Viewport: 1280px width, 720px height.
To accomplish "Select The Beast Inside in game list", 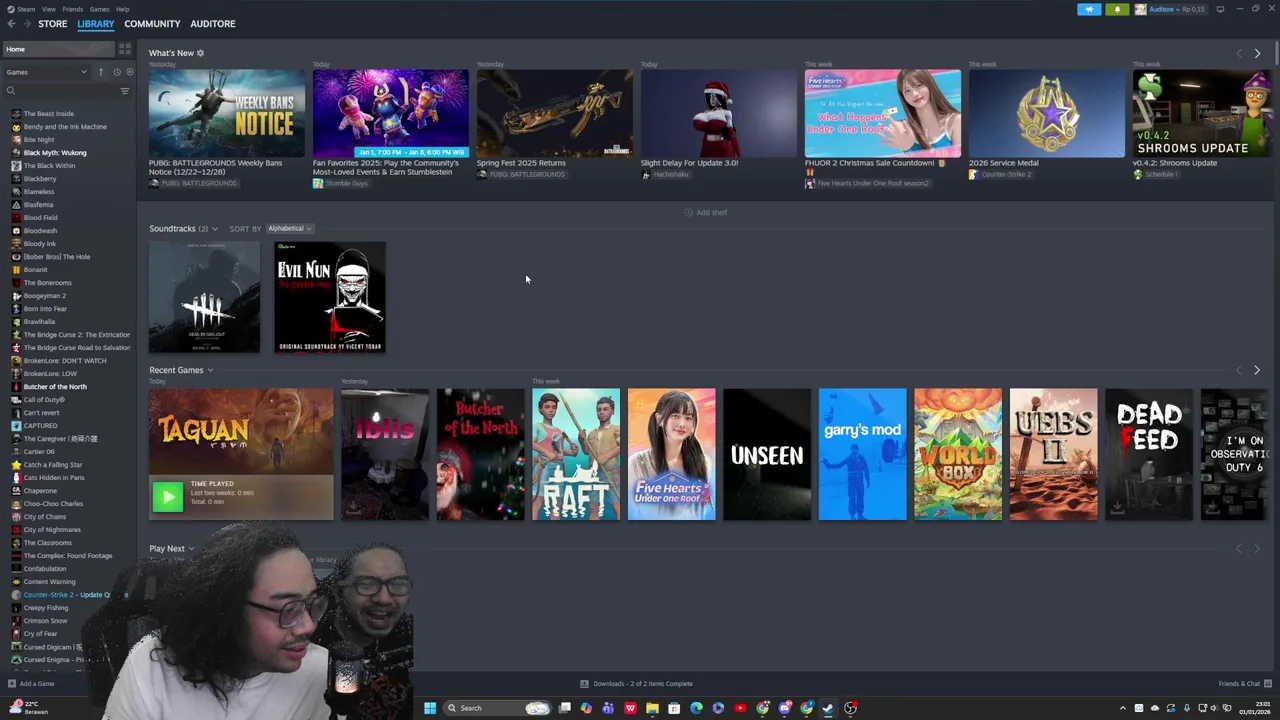I will (49, 114).
